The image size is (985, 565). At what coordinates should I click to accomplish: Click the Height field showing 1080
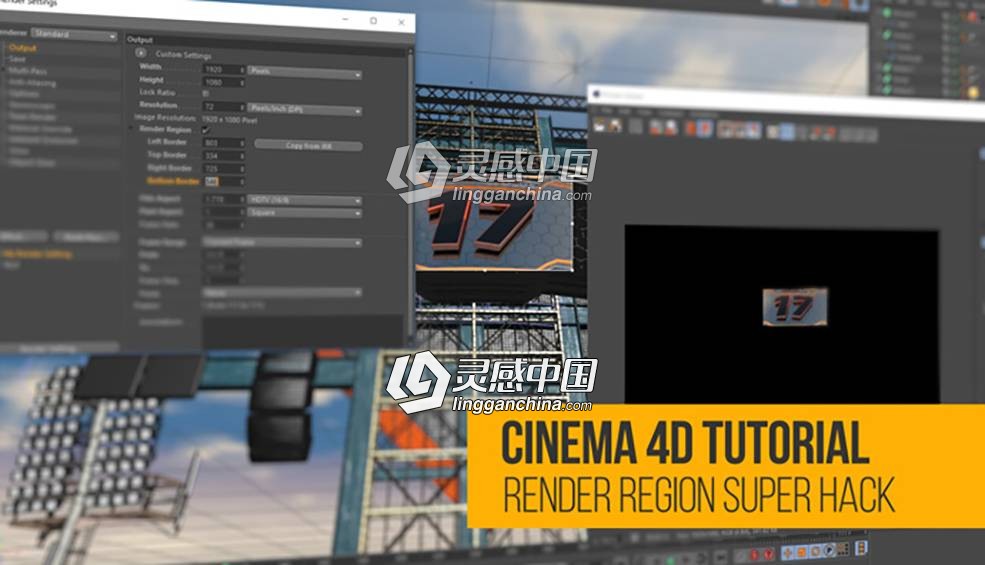(224, 82)
